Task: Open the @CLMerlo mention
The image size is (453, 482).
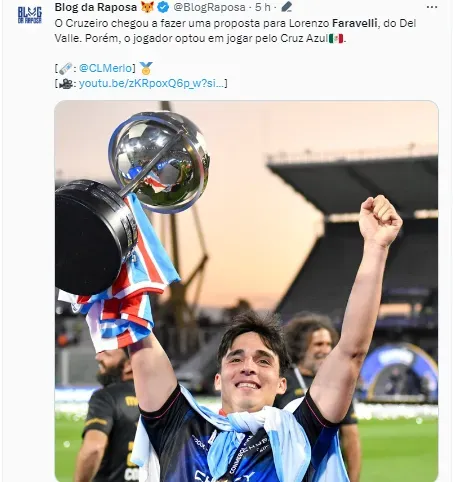Action: click(x=106, y=68)
